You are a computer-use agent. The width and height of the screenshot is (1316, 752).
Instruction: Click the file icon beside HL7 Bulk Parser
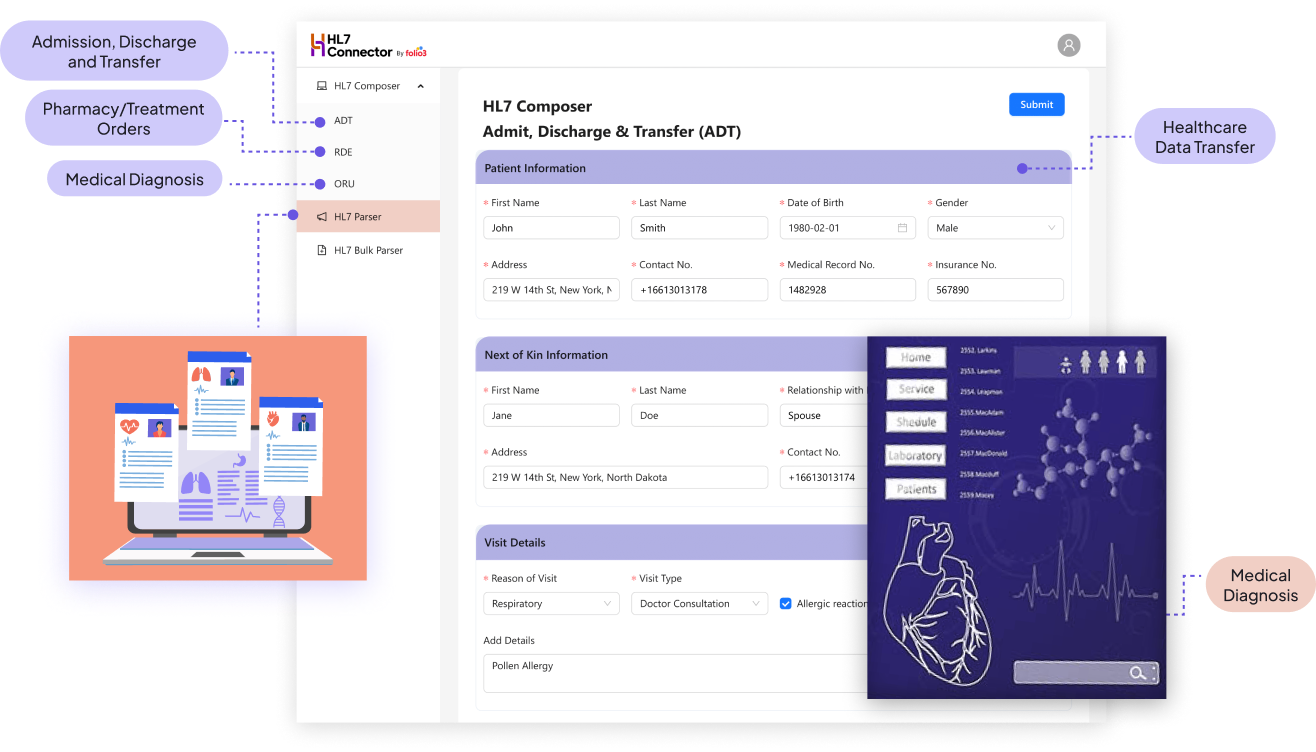click(x=322, y=250)
